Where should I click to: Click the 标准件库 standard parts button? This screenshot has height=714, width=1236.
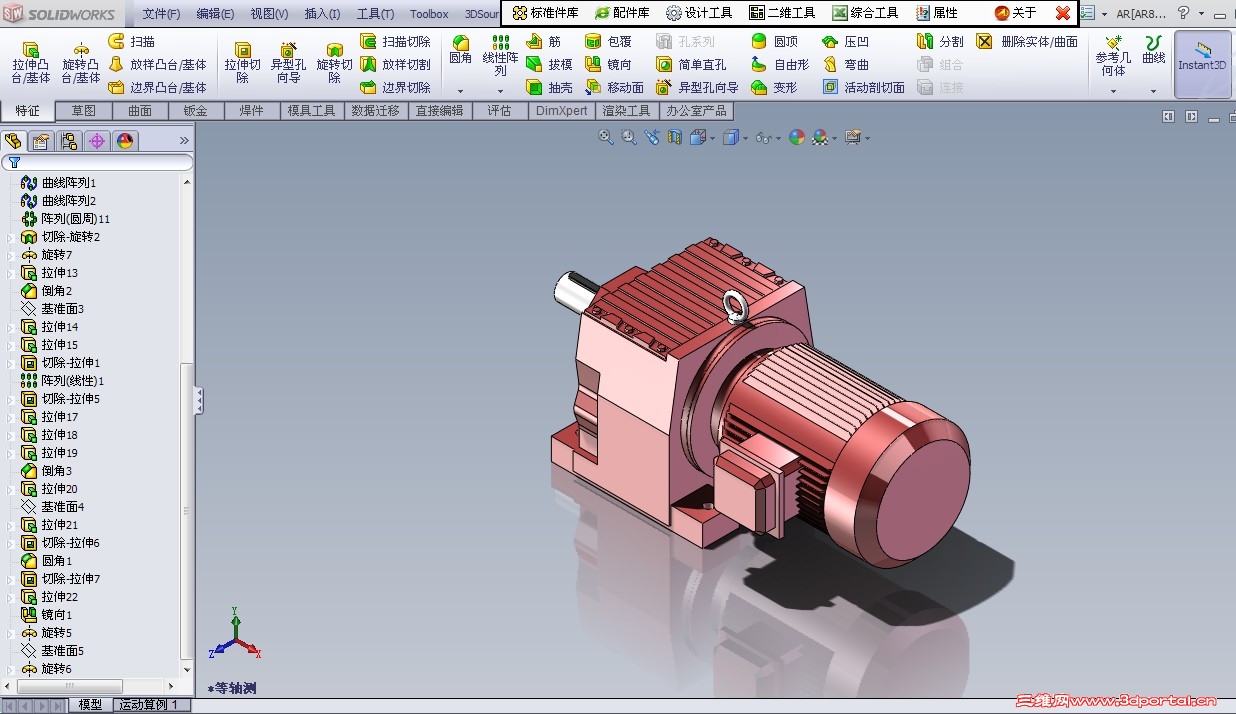(x=545, y=13)
